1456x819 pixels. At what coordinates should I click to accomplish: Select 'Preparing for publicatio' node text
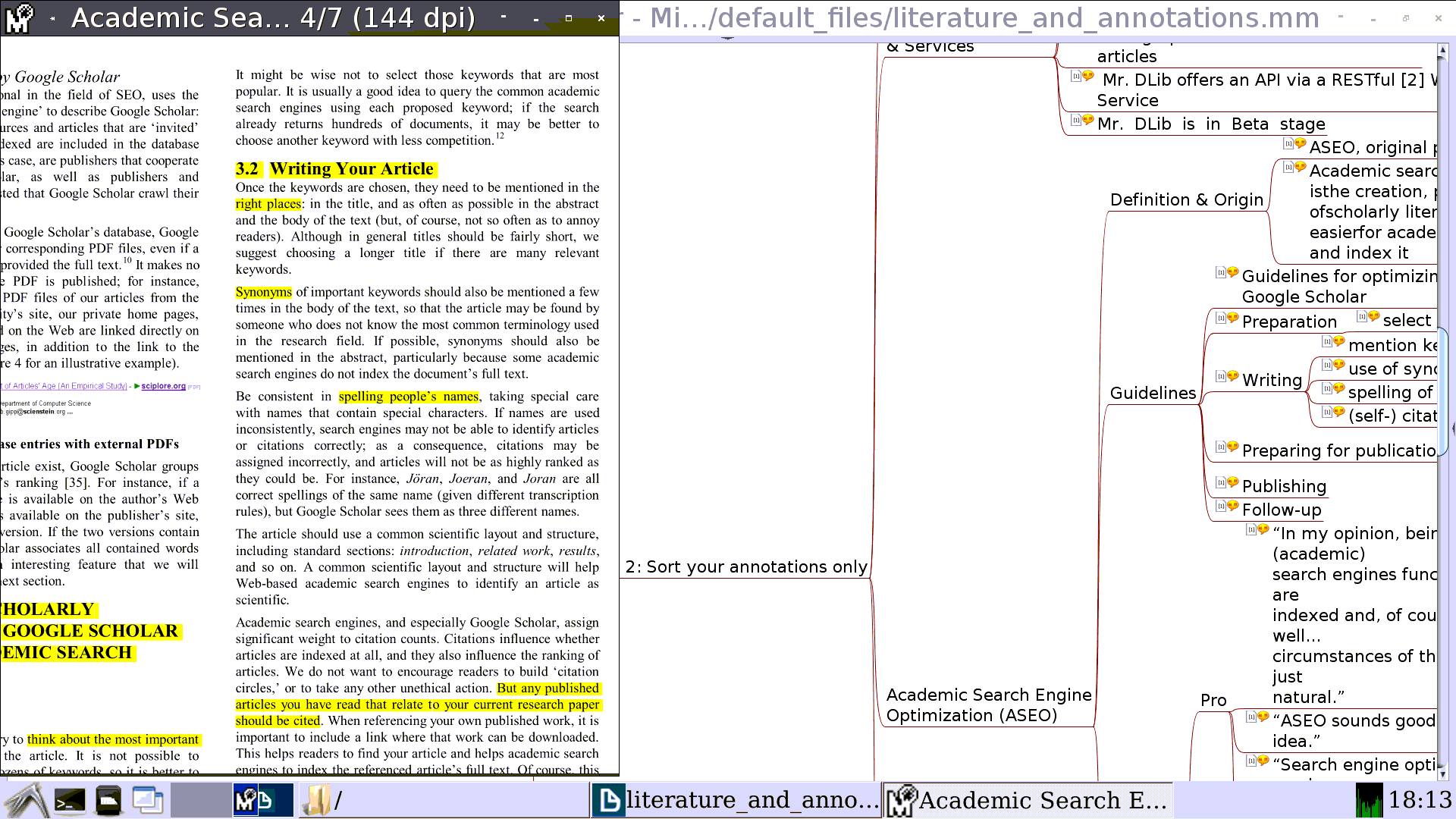pos(1338,450)
